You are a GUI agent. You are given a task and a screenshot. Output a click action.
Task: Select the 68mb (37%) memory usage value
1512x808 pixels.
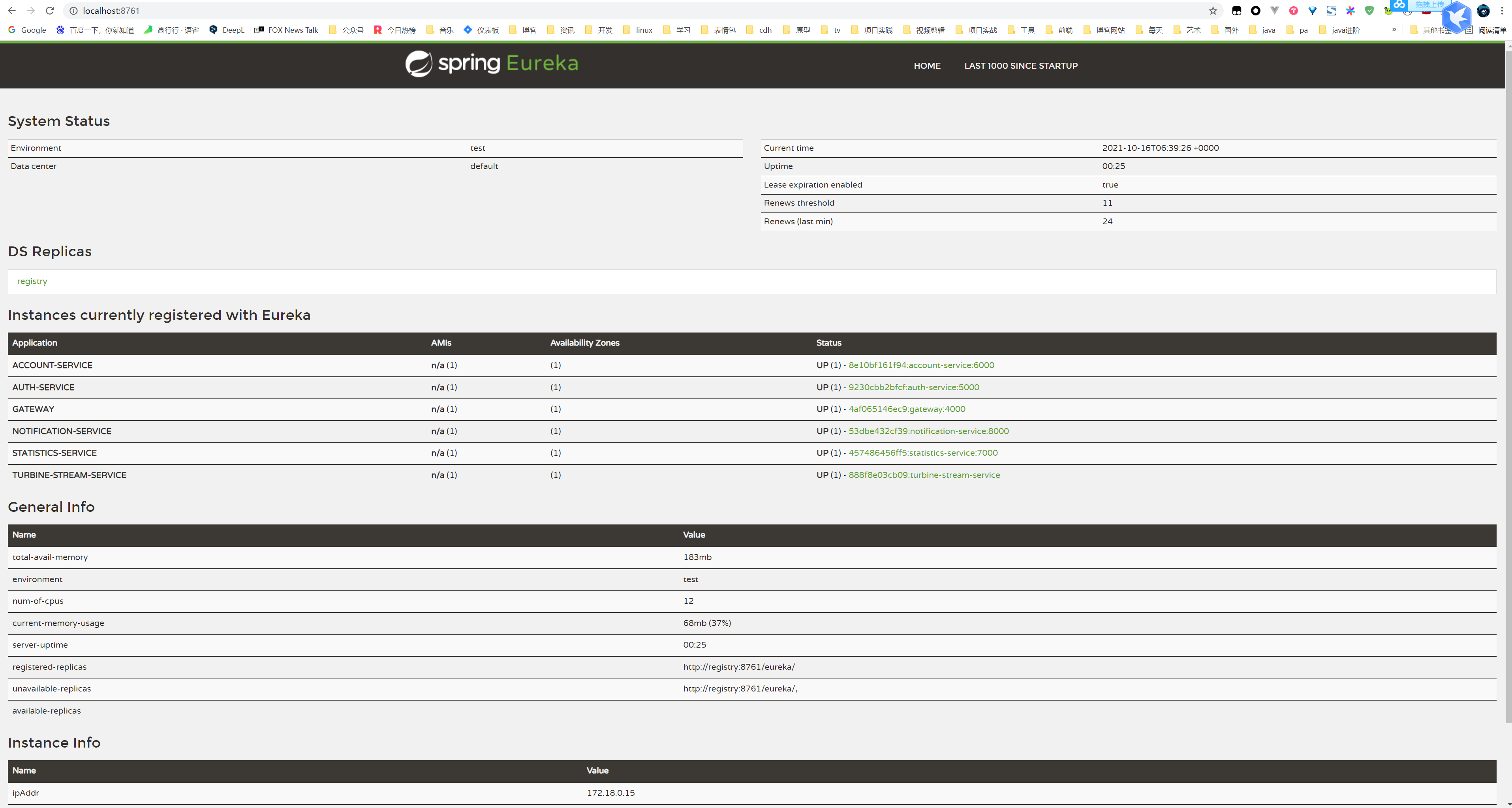coord(707,623)
